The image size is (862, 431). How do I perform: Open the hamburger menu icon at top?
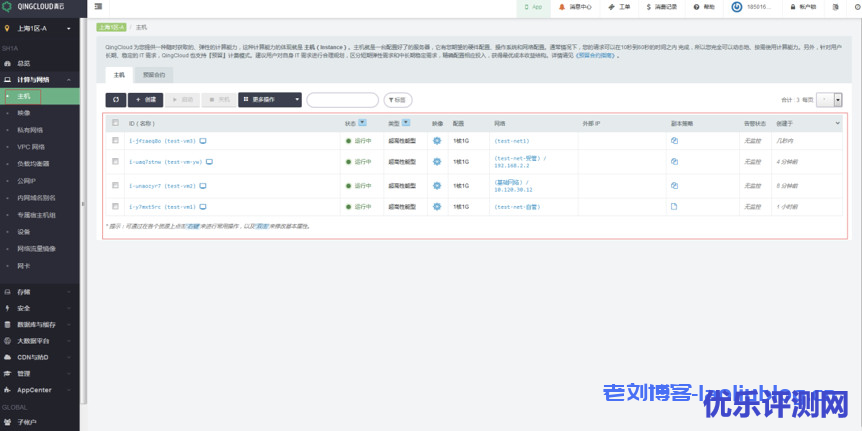98,7
